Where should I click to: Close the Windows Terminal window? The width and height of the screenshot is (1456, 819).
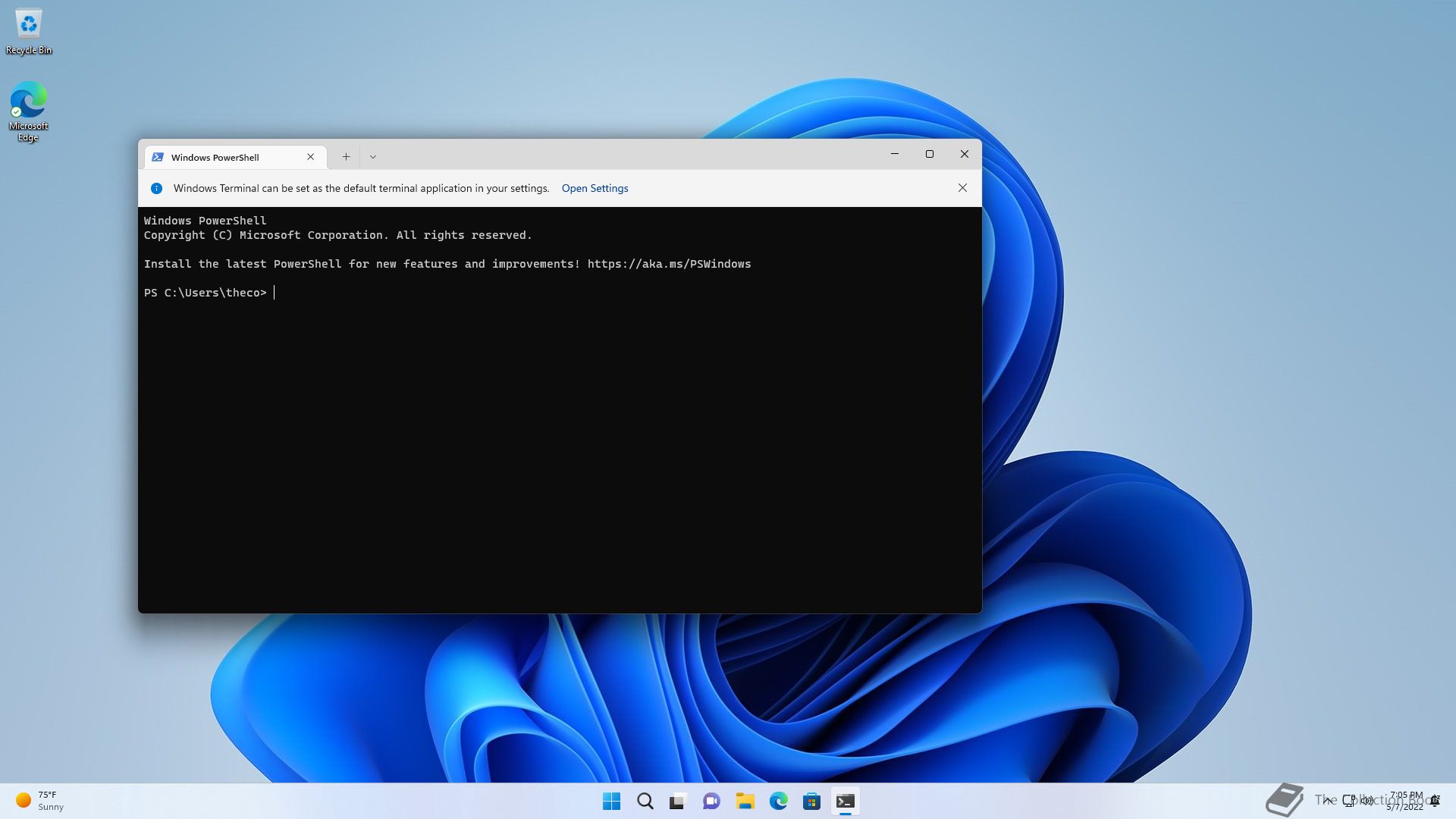[965, 154]
